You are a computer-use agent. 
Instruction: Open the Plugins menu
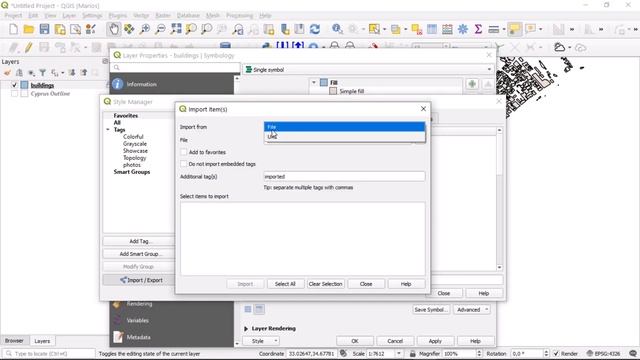(x=118, y=16)
